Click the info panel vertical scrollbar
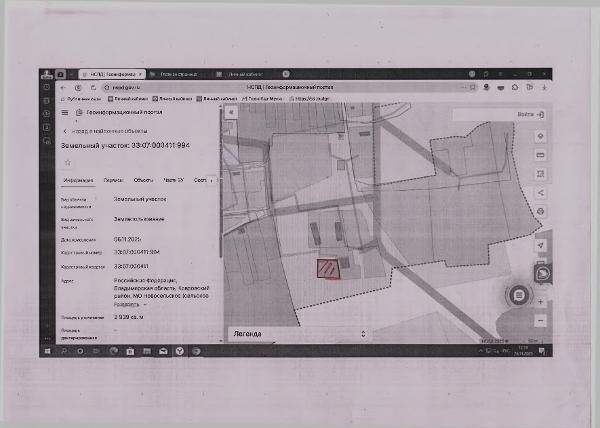The height and width of the screenshot is (428, 600). coord(221,184)
